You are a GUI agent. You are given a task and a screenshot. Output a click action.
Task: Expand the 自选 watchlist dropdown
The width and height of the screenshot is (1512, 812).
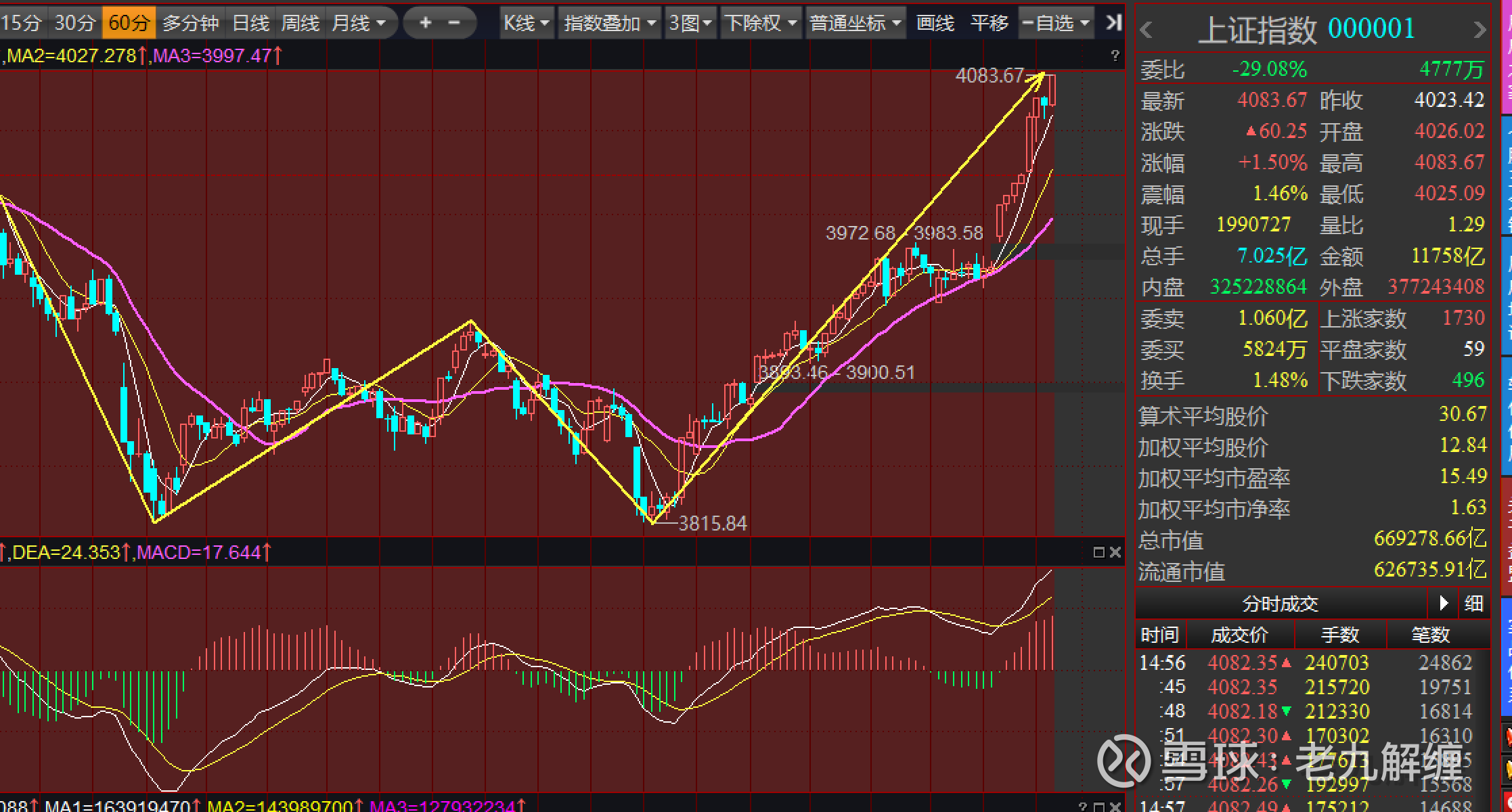tap(1056, 23)
